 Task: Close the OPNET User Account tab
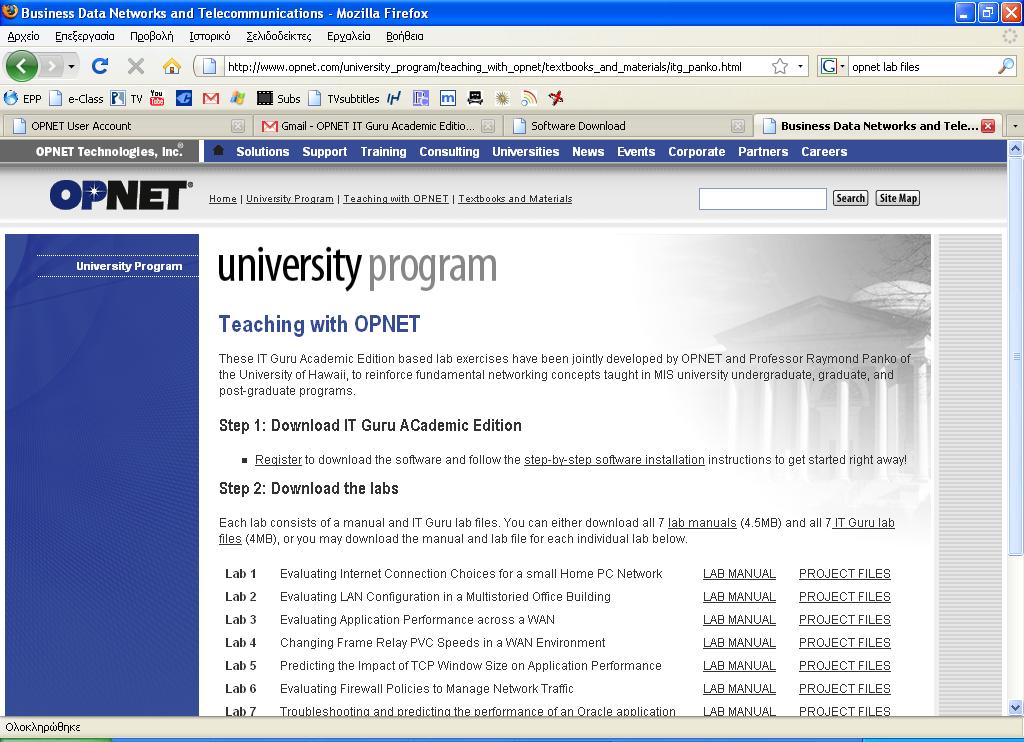(238, 126)
